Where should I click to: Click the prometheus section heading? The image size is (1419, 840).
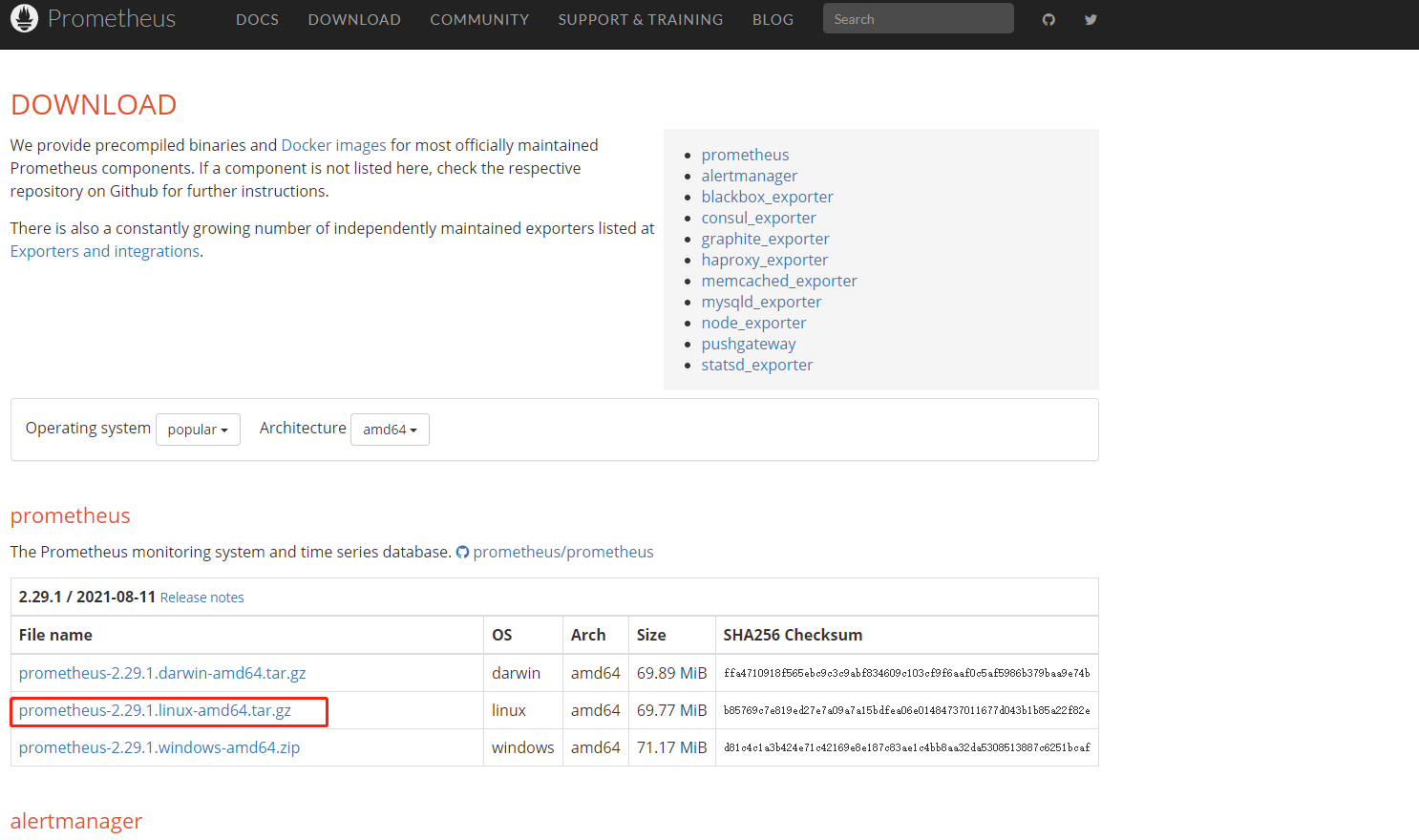coord(70,515)
